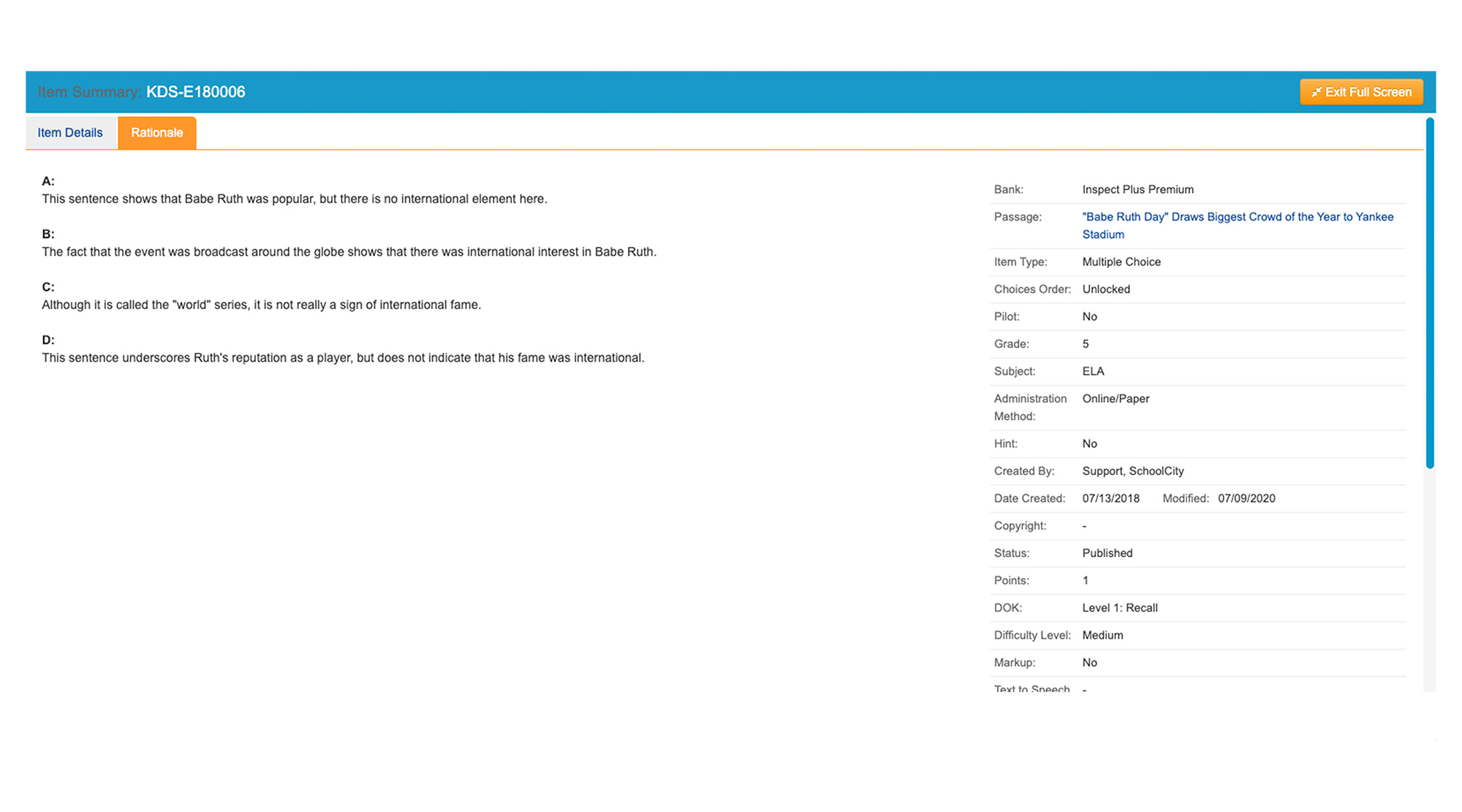
Task: Click the DOK value Level 1: Recall
Action: pyautogui.click(x=1120, y=608)
